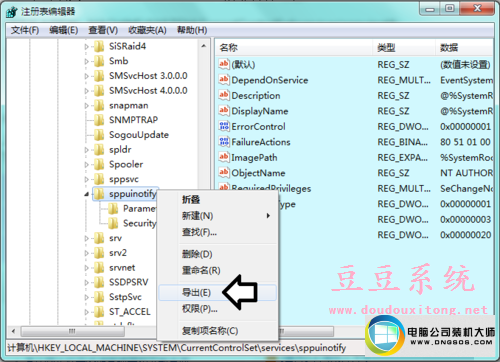Click the tree horizontal scrollbar thumb
500x362 pixels.
[72, 331]
